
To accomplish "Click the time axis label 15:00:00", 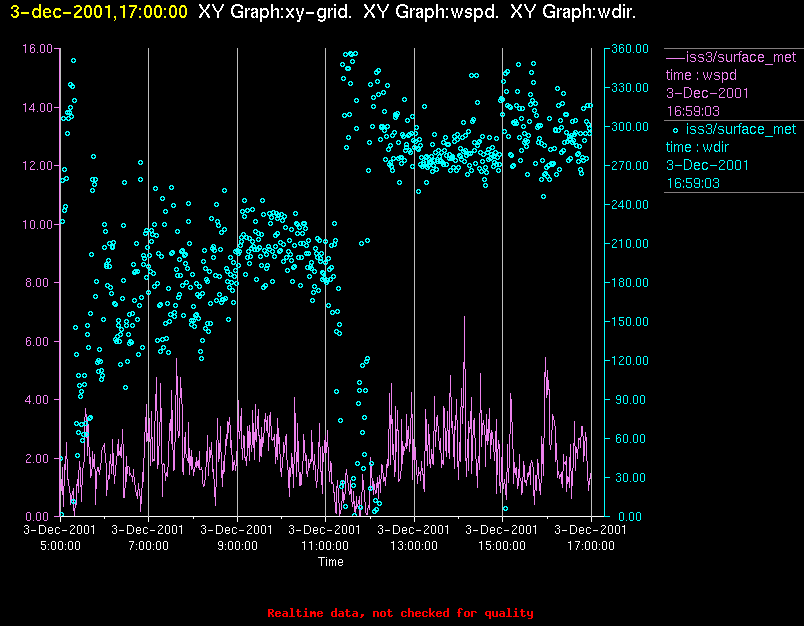I will (x=502, y=546).
